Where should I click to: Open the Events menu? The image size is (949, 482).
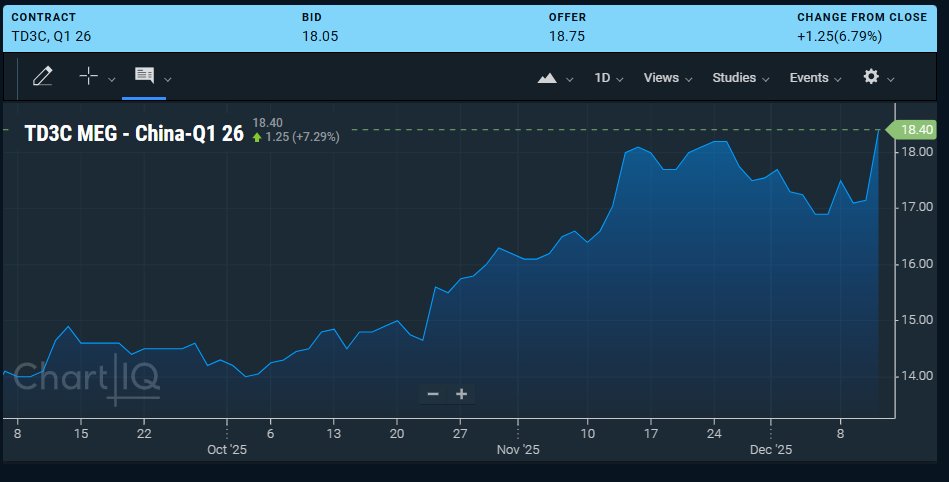pos(815,78)
